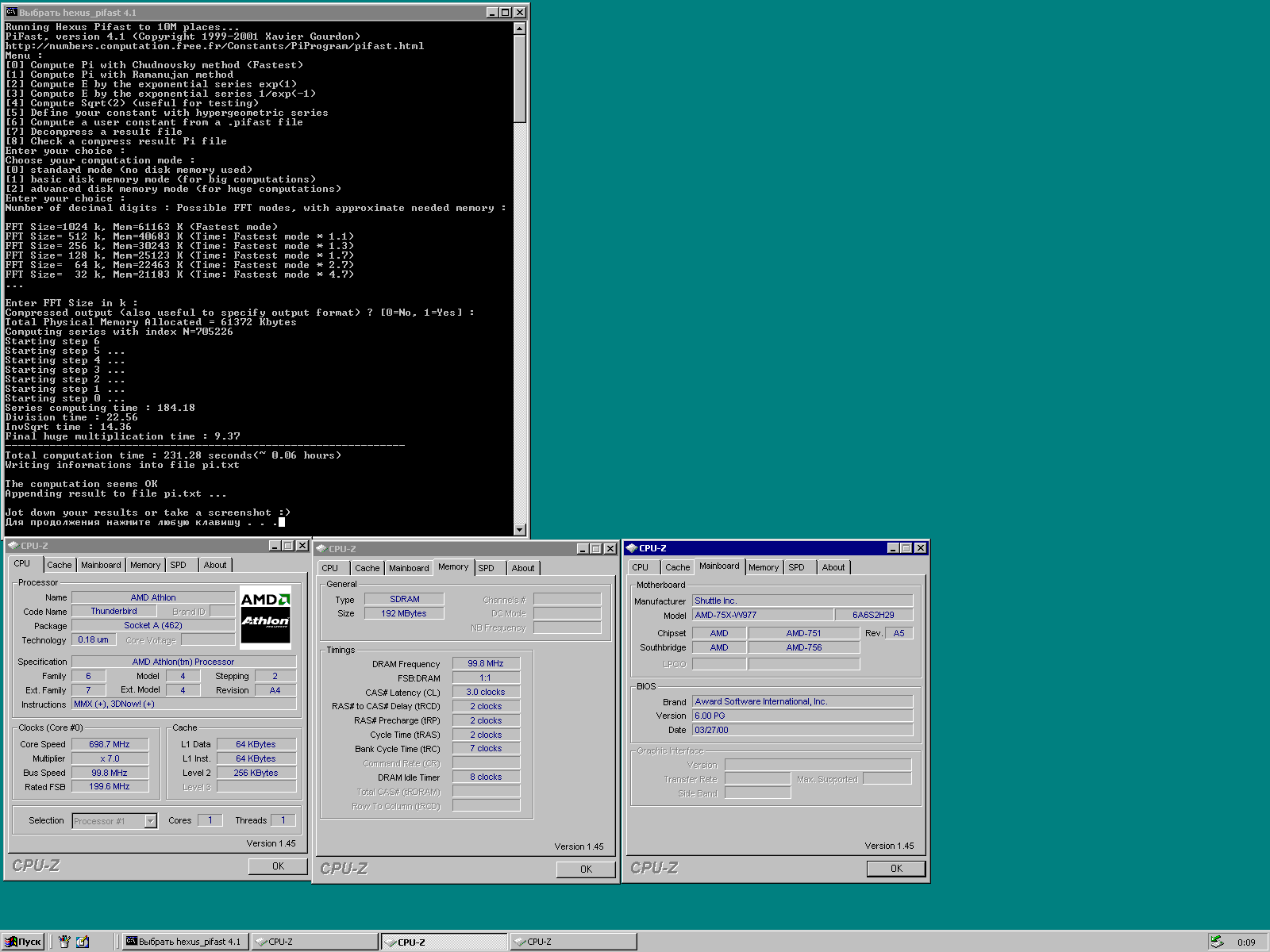Click the Instructions field MMX (+), 3DNow! (+)
1270x952 pixels.
(183, 704)
